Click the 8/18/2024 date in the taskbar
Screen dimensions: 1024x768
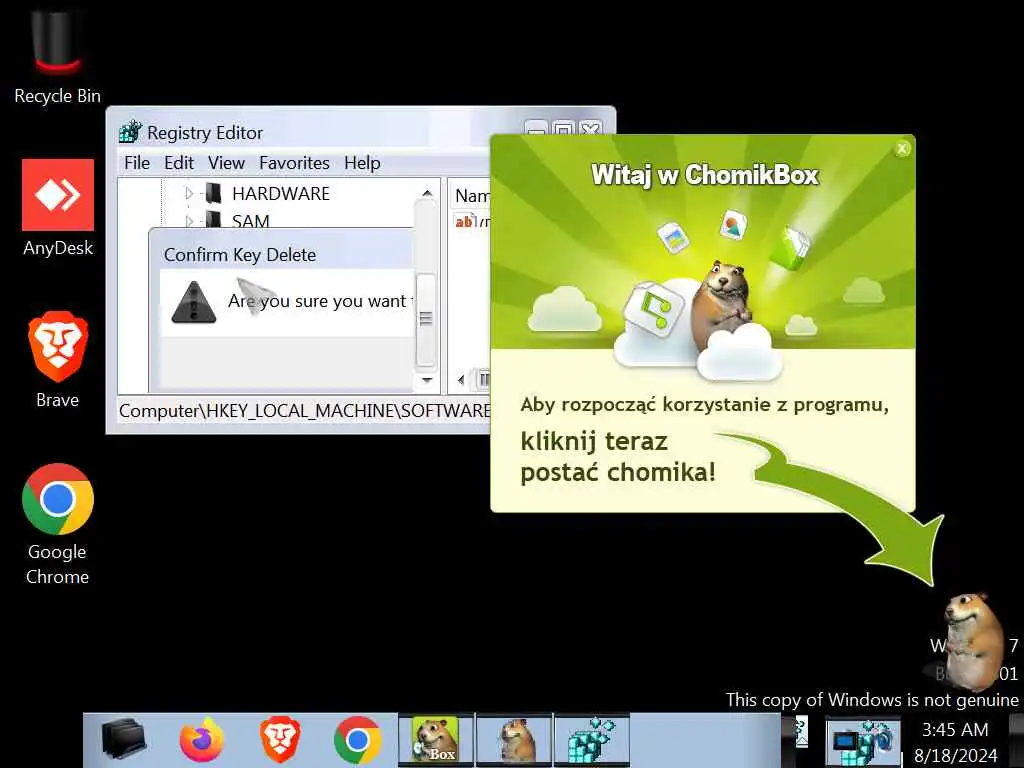click(x=955, y=756)
